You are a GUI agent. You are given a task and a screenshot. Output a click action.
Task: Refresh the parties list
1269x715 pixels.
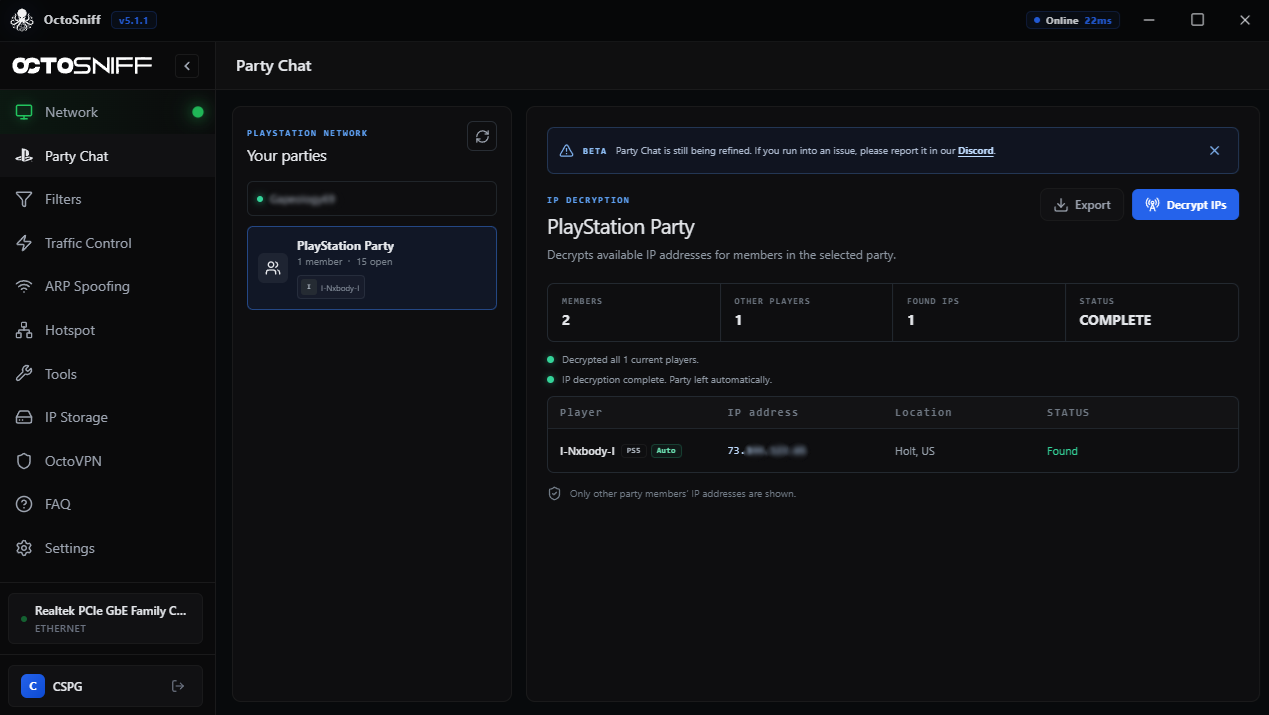click(482, 136)
